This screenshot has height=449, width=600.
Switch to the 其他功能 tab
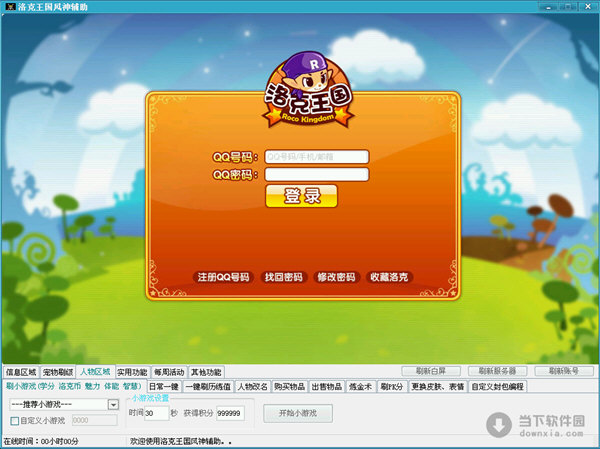[x=206, y=372]
